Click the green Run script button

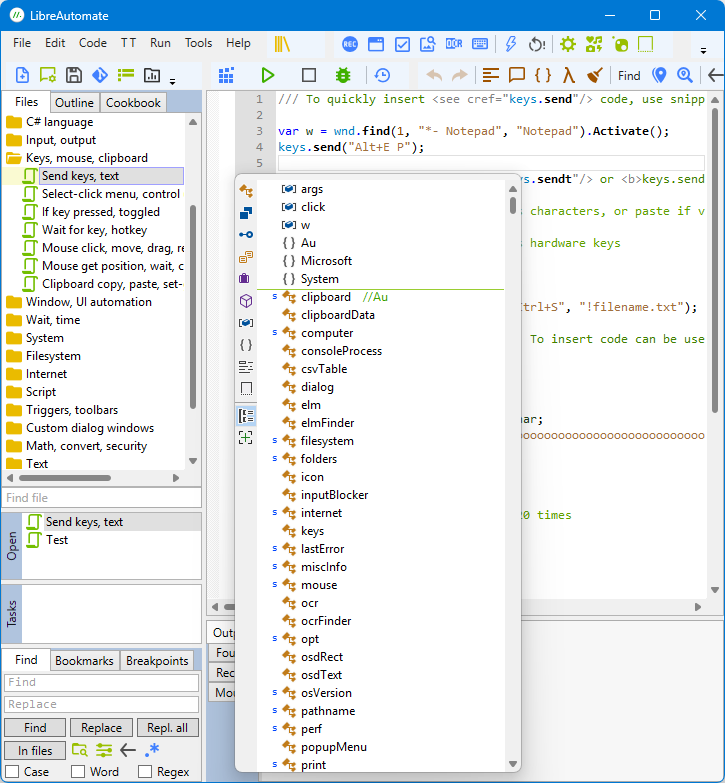tap(267, 75)
